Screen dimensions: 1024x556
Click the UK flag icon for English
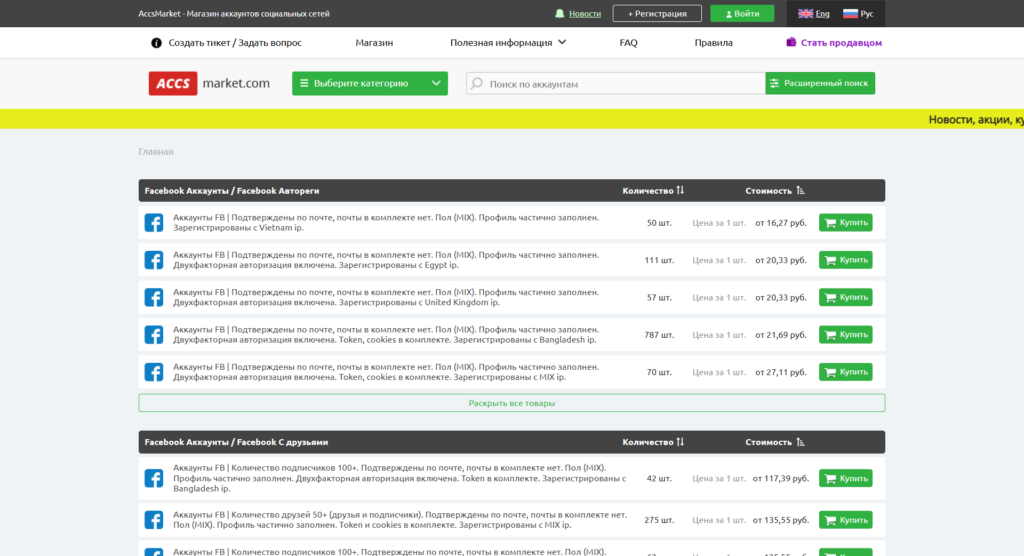click(x=805, y=14)
